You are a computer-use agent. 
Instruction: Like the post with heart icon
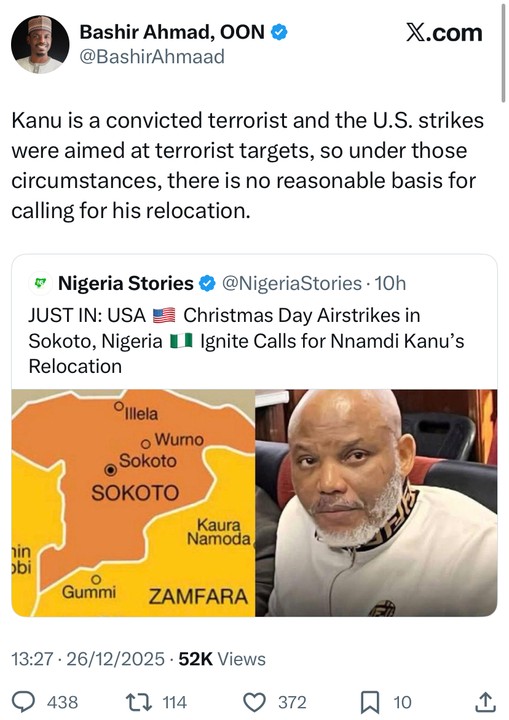pyautogui.click(x=254, y=703)
